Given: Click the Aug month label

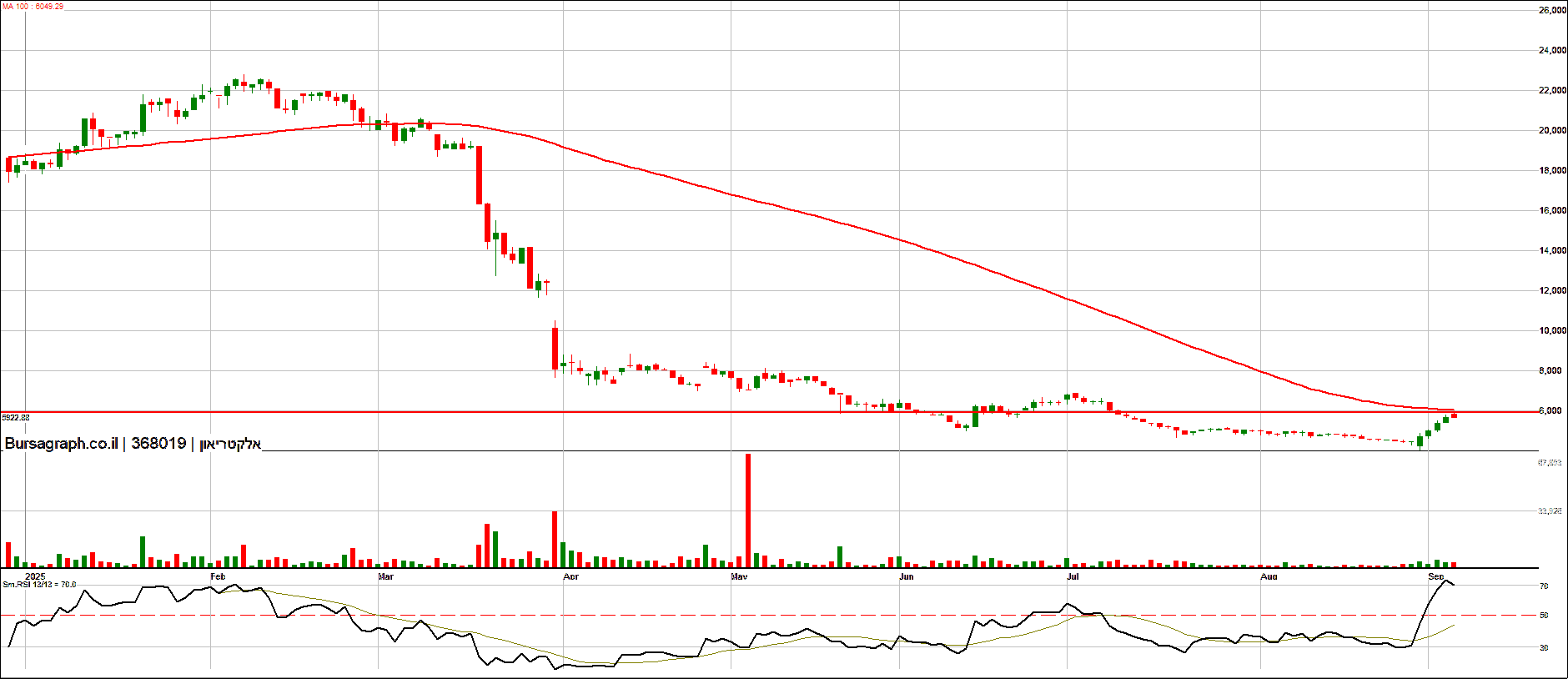Looking at the screenshot, I should pyautogui.click(x=1269, y=576).
